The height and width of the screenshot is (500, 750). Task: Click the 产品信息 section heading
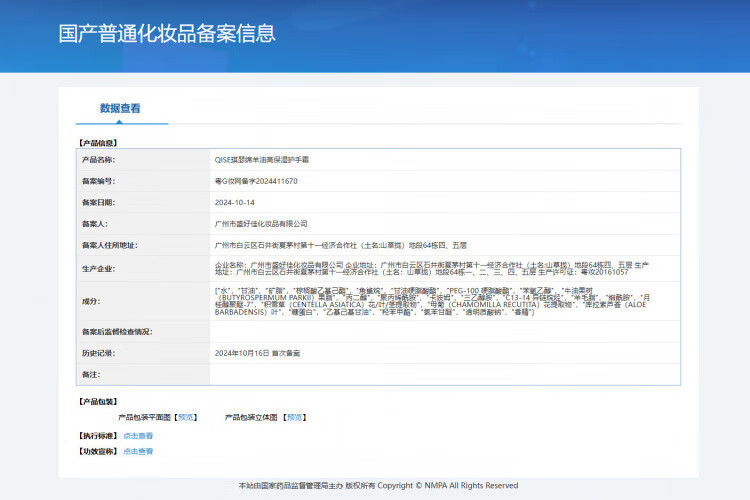click(98, 142)
